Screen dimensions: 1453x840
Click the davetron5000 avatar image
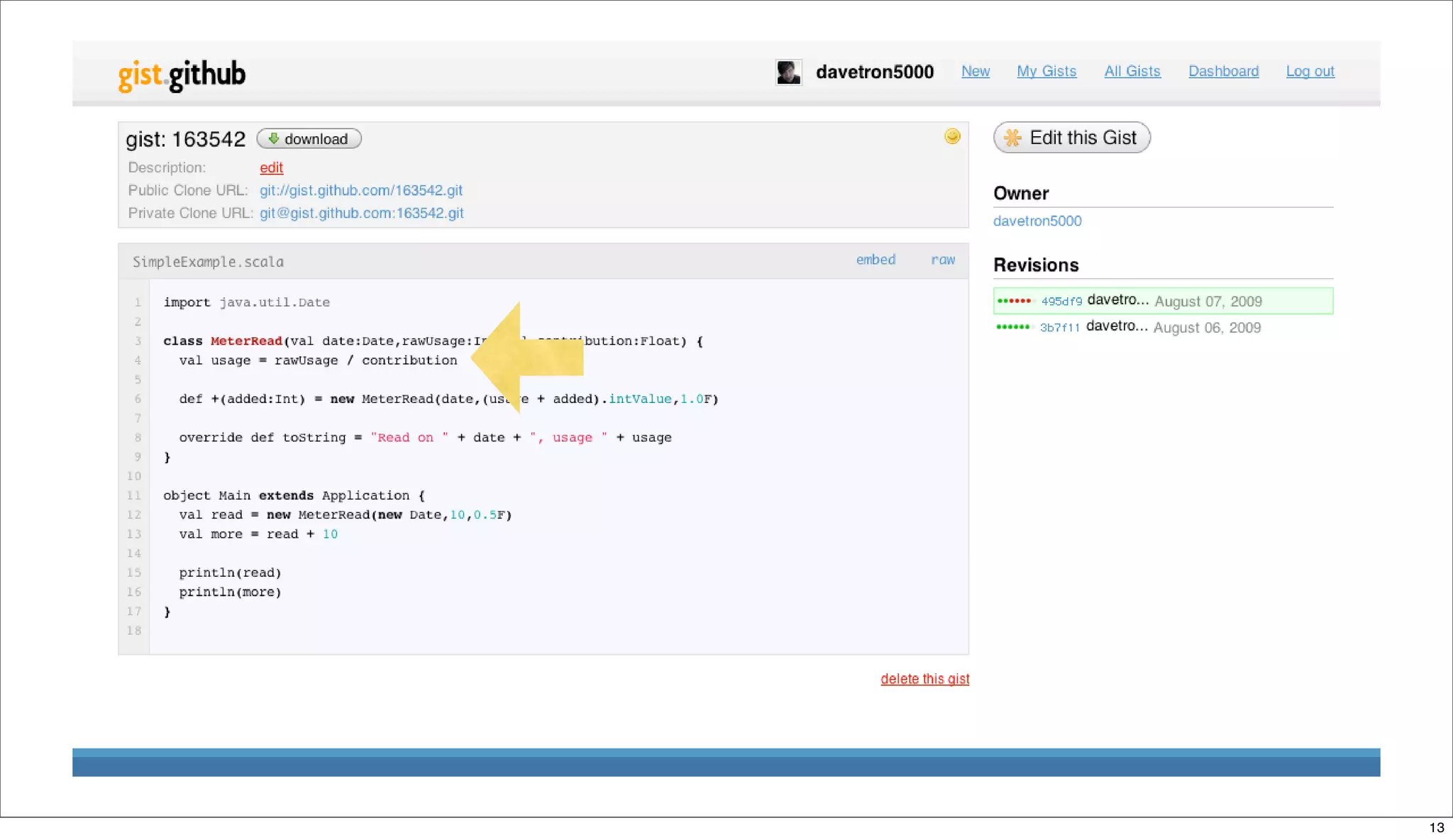click(788, 72)
